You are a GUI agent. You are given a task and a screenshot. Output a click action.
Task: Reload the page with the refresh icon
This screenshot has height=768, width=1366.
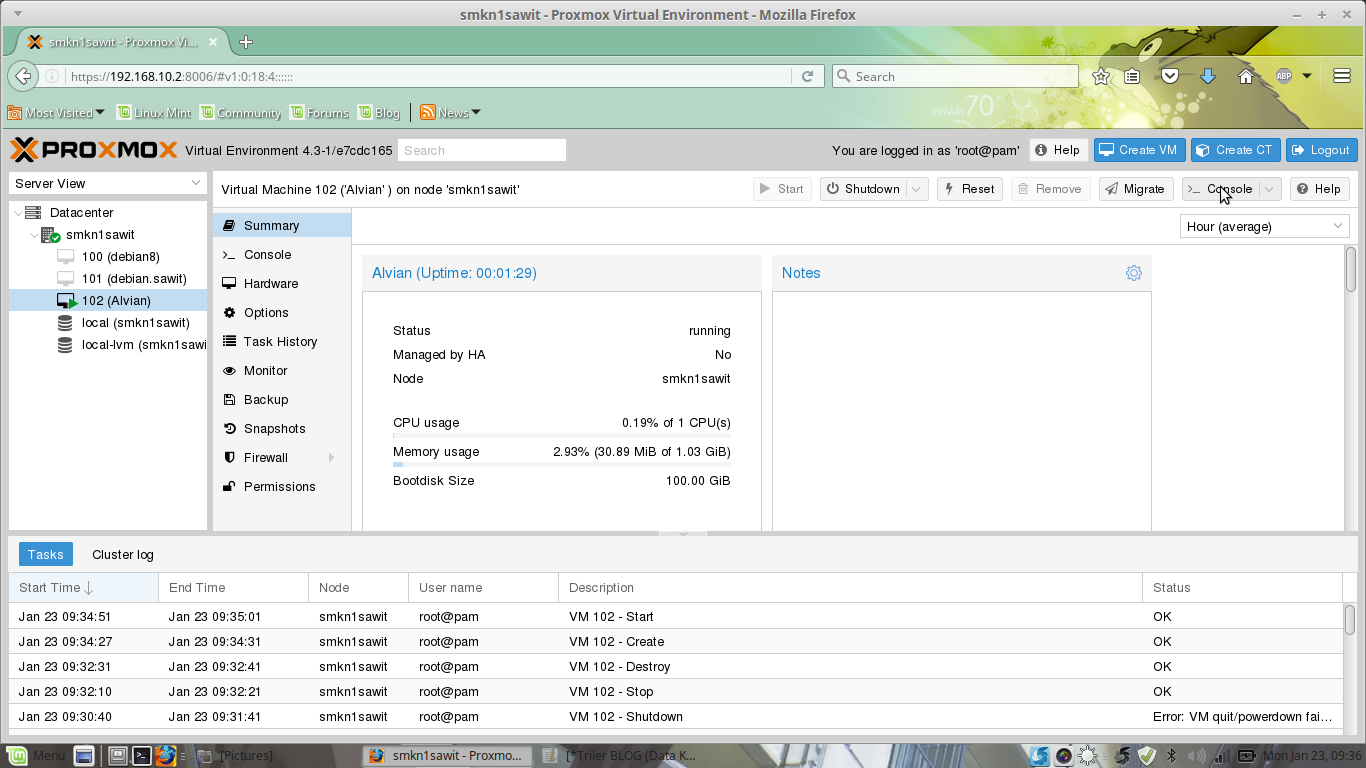(x=807, y=76)
